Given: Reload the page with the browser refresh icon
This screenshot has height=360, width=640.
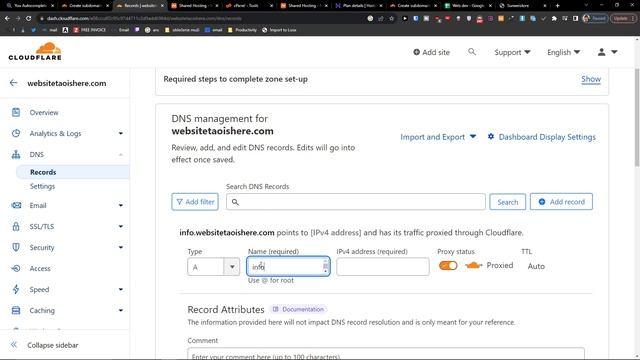Looking at the screenshot, I should (x=28, y=18).
